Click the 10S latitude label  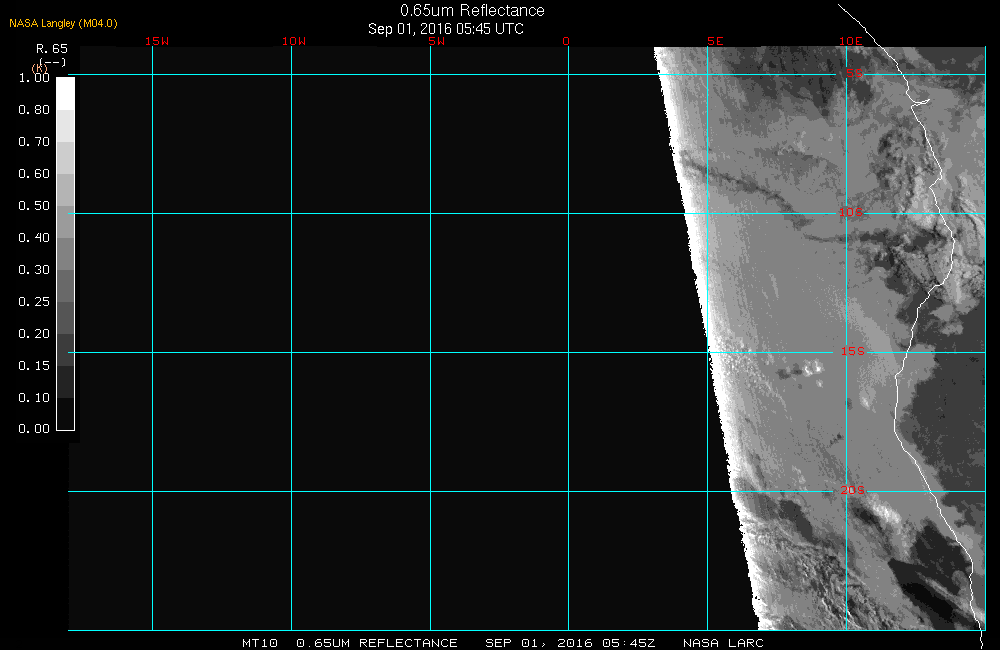851,212
